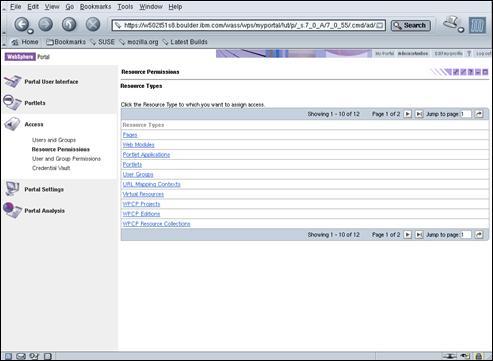Click the Portlets icon in the sidebar

point(12,102)
